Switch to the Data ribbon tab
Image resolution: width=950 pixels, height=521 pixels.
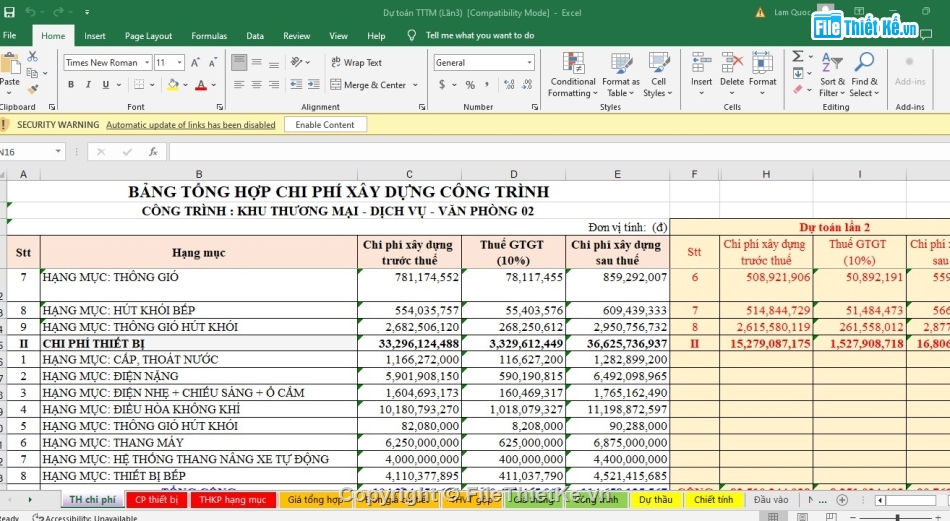255,36
